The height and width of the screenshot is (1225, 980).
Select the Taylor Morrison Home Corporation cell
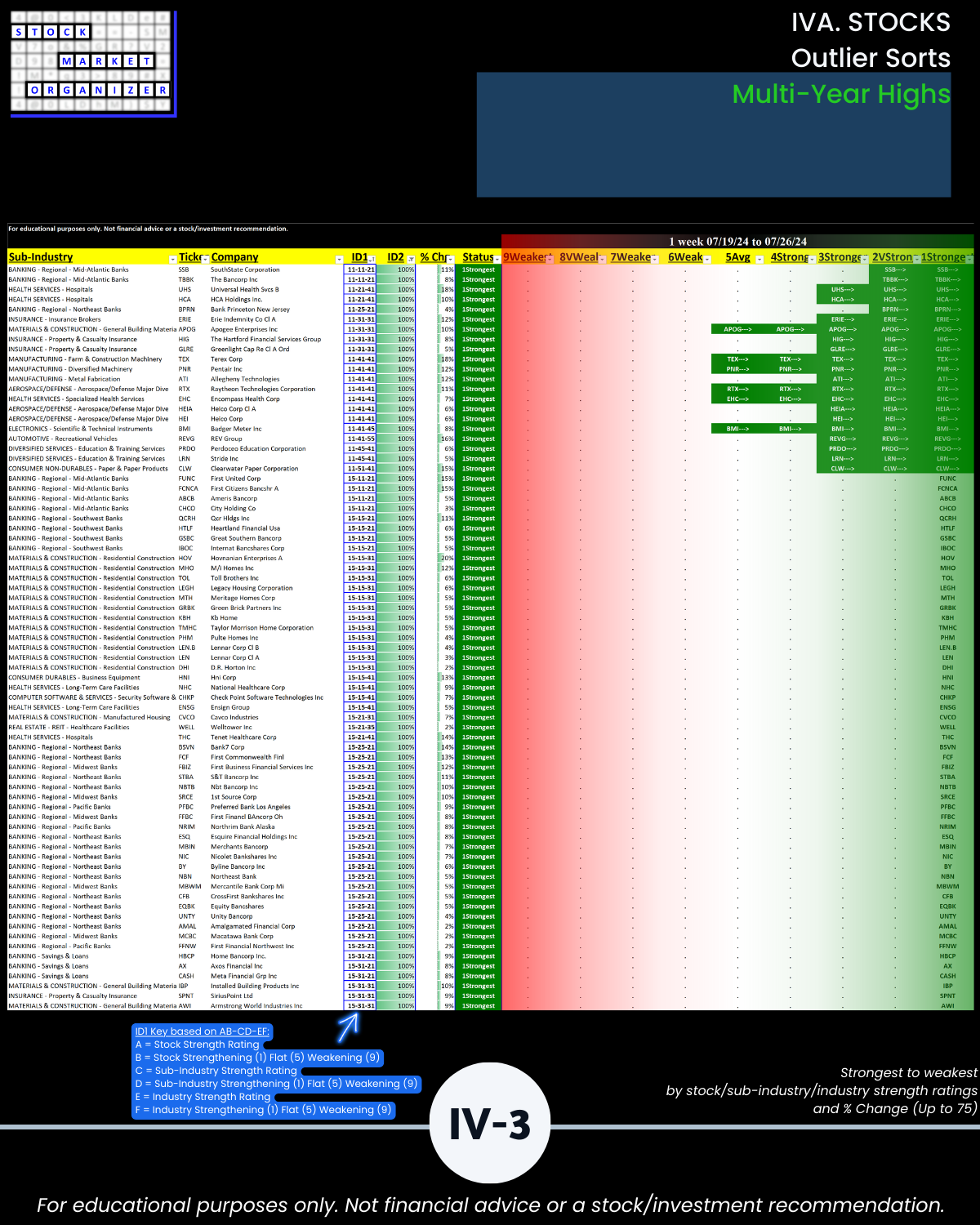click(276, 628)
